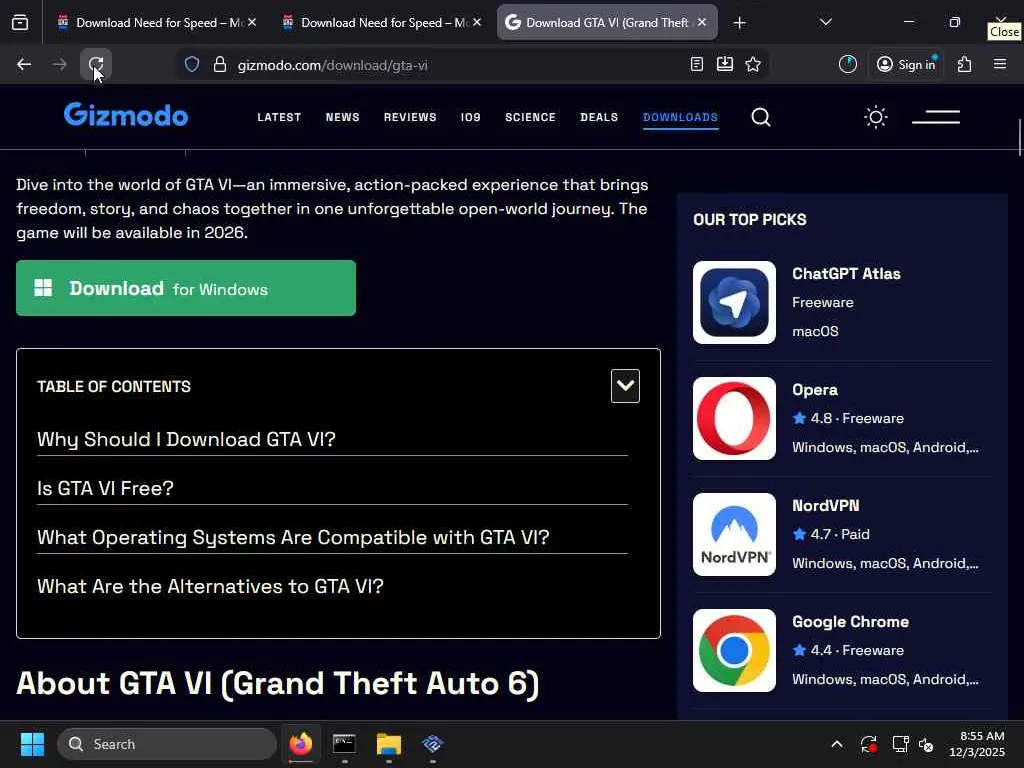The width and height of the screenshot is (1024, 768).
Task: Collapse the Table of Contents chevron
Action: [x=625, y=386]
